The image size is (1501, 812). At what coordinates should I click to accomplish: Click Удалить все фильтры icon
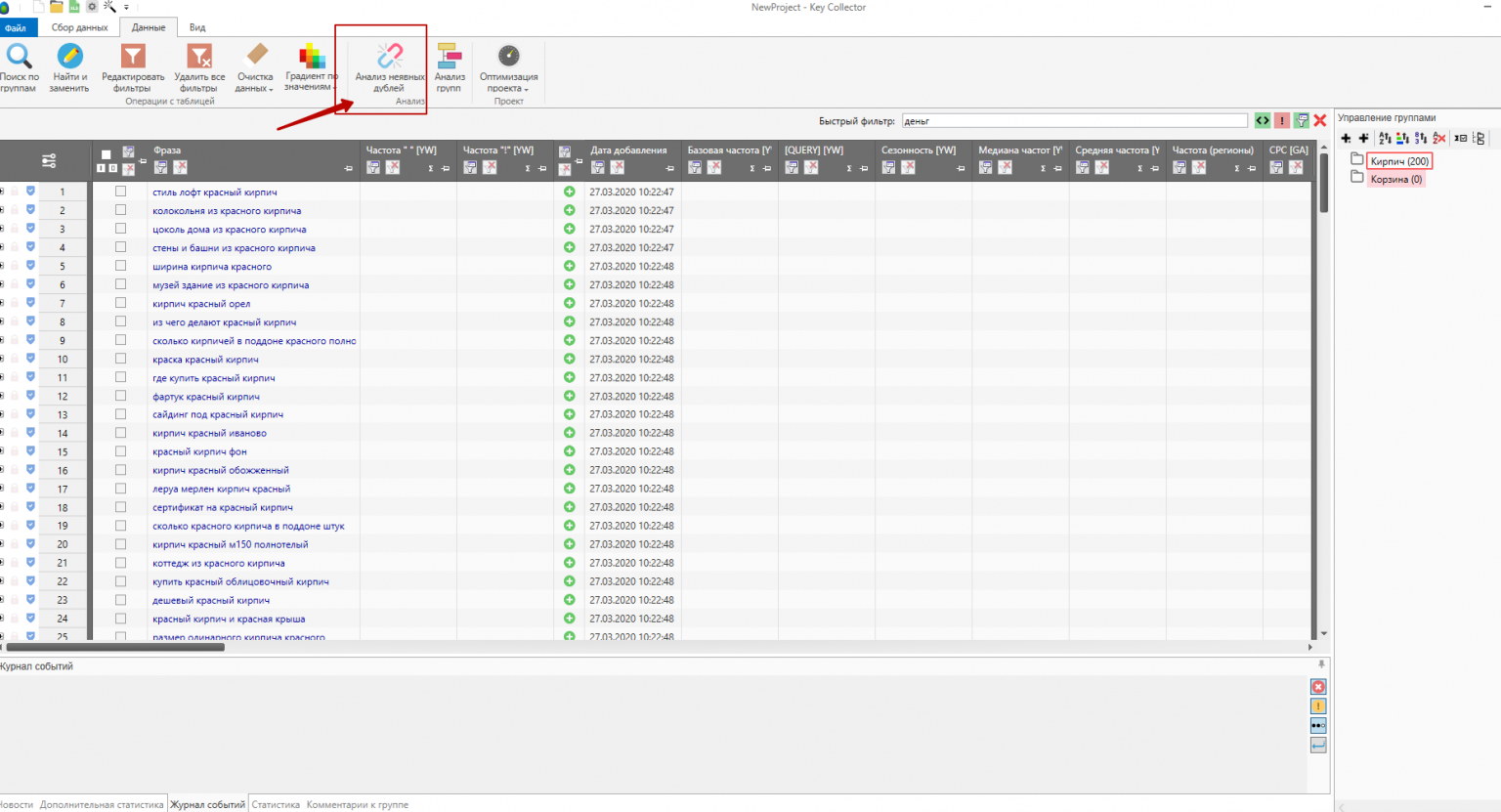pos(199,57)
